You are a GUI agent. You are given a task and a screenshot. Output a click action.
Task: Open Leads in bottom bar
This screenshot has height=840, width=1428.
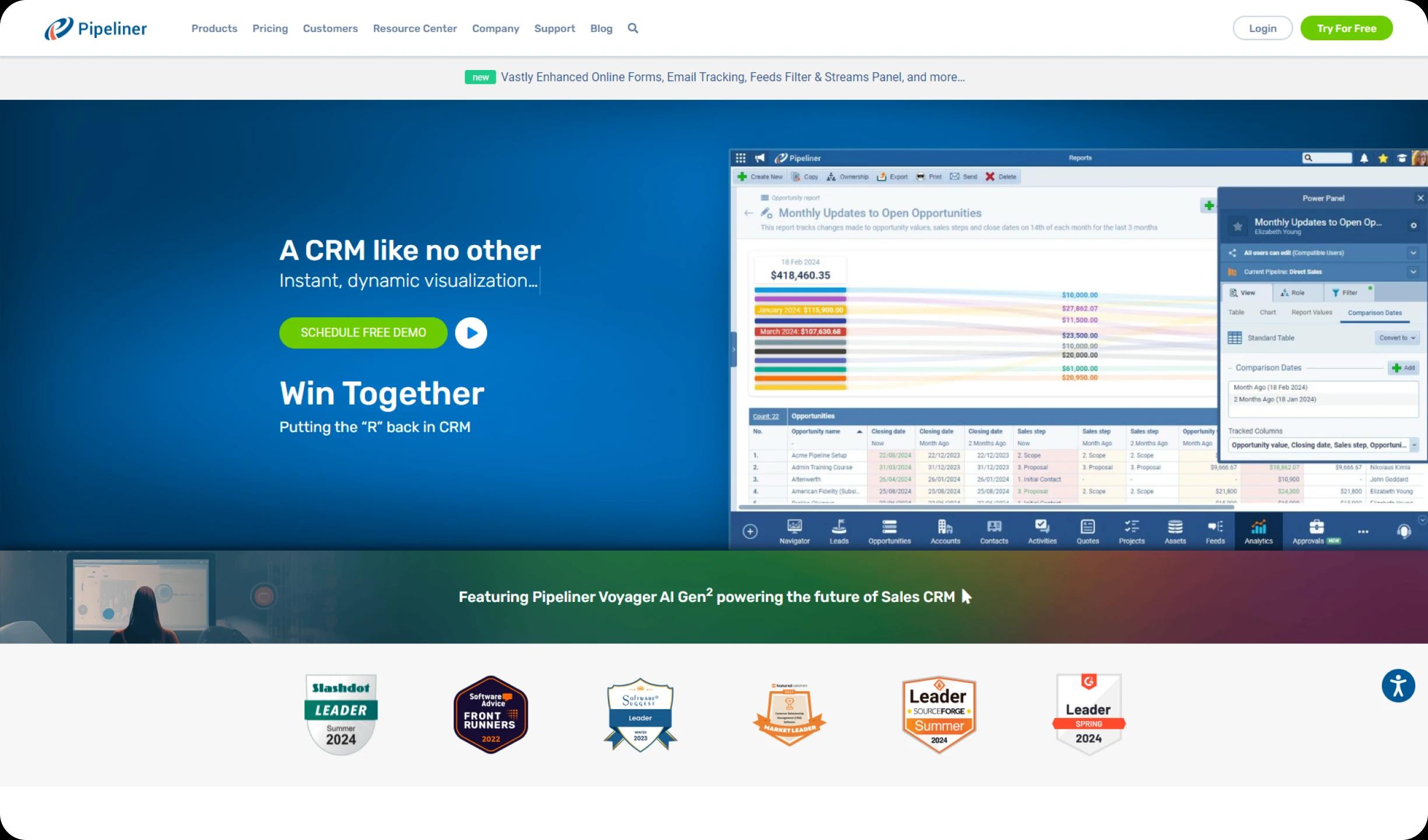839,531
